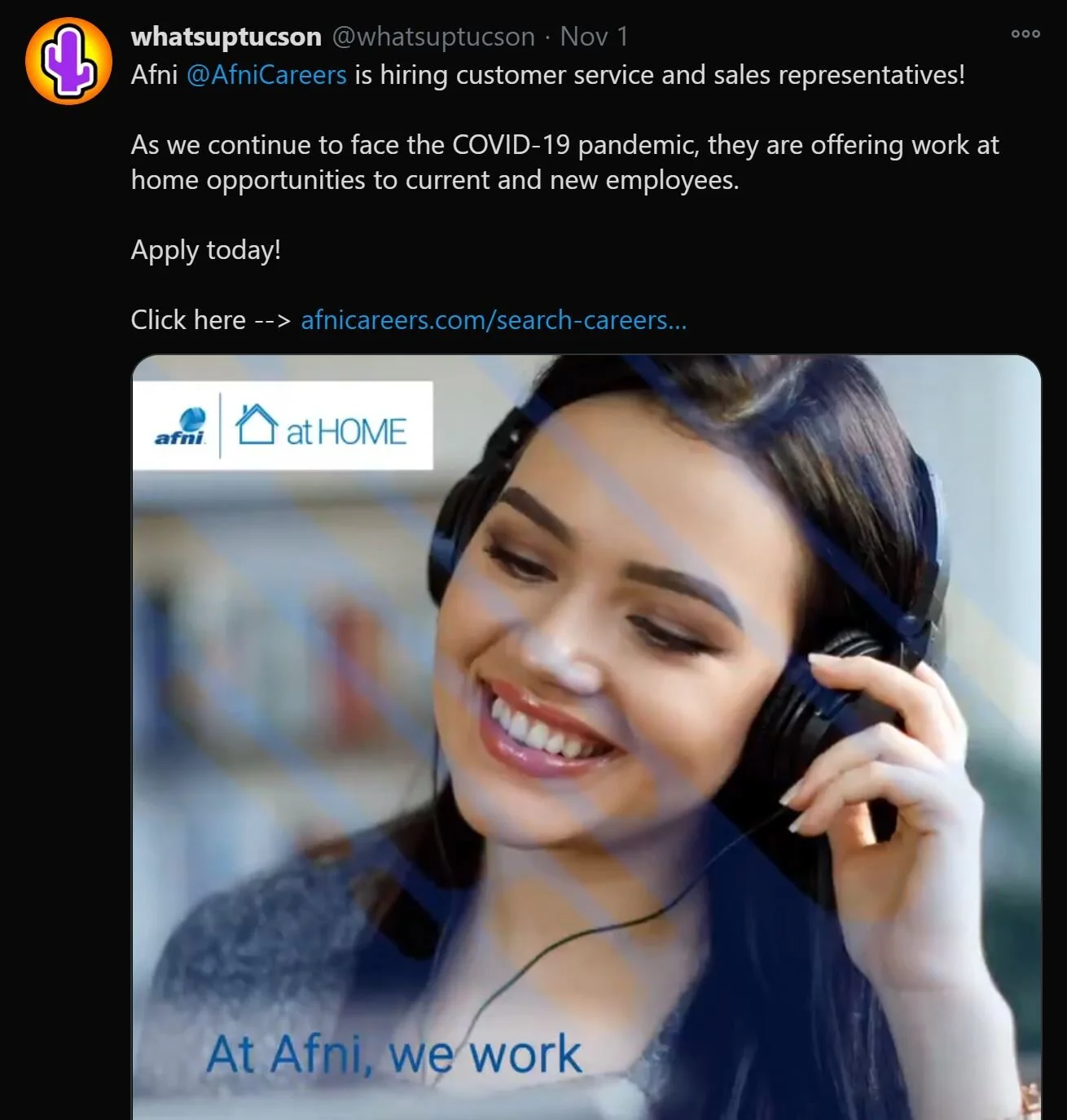Play the embedded Afni video

(586, 737)
